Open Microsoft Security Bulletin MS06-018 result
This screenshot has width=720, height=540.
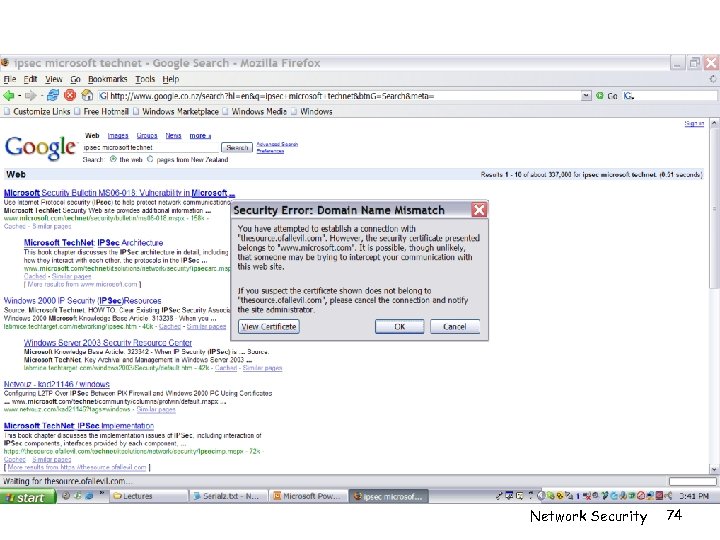pos(119,193)
